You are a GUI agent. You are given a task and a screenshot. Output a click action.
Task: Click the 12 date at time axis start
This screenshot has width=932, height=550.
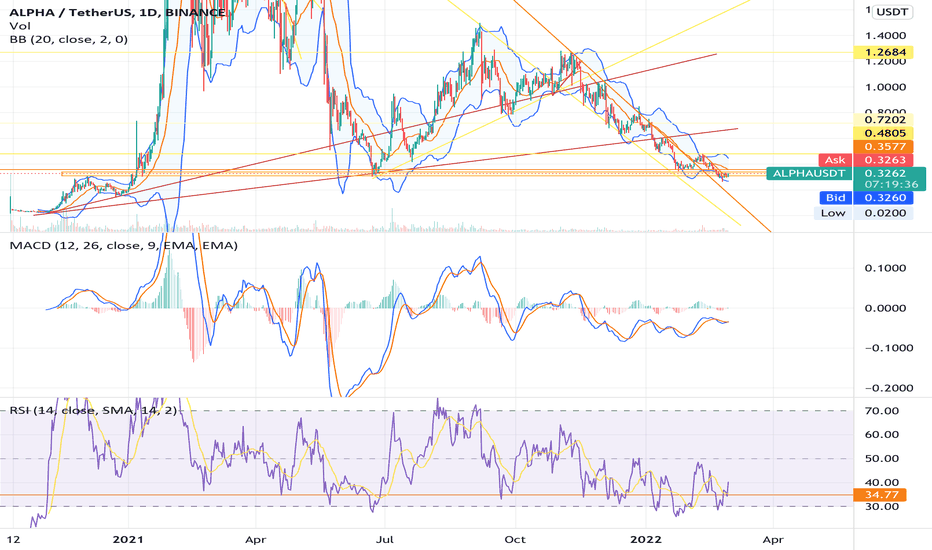coord(14,539)
